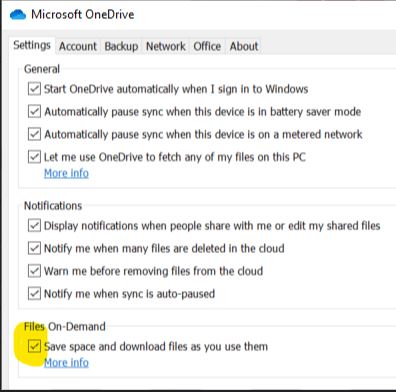Toggle warn before removing files from cloud
This screenshot has height=392, width=396.
click(x=34, y=271)
